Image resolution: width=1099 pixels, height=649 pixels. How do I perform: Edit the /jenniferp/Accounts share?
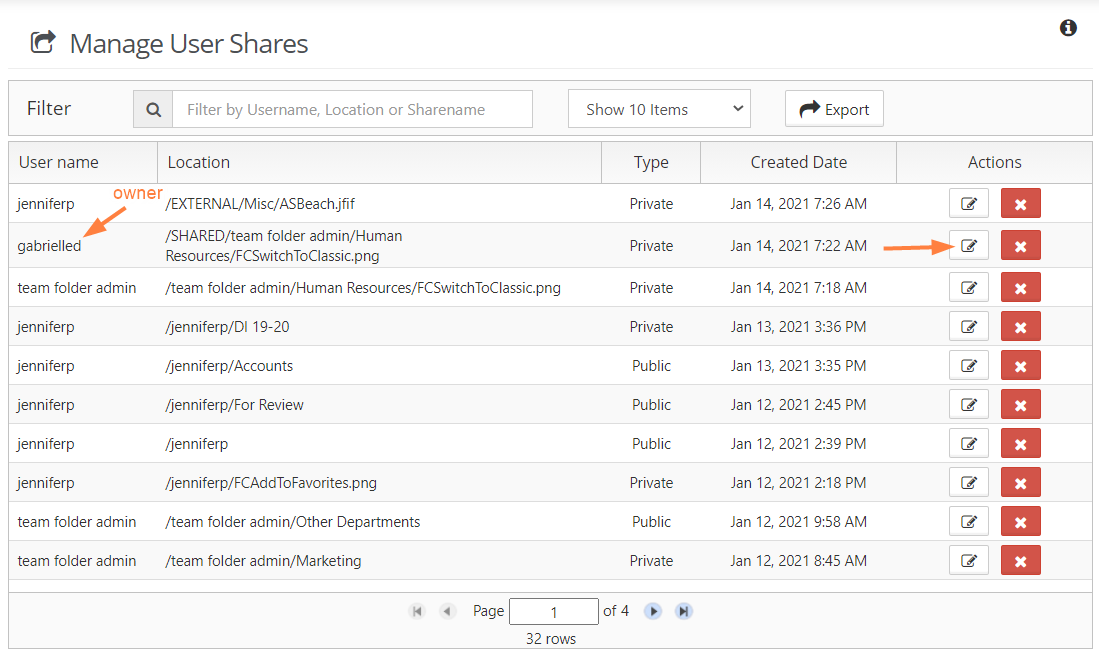coord(968,365)
